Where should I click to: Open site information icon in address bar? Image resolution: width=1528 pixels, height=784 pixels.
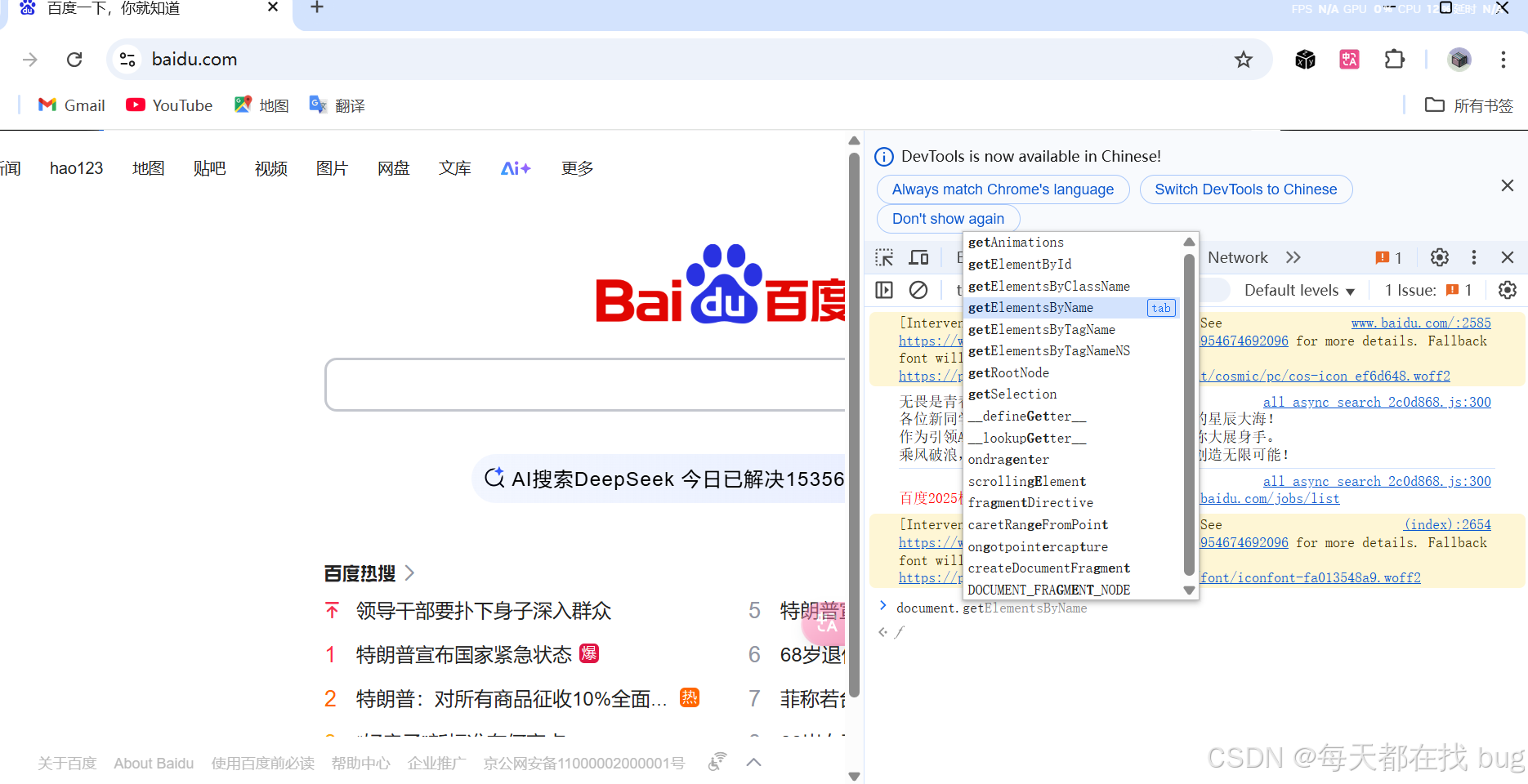127,60
